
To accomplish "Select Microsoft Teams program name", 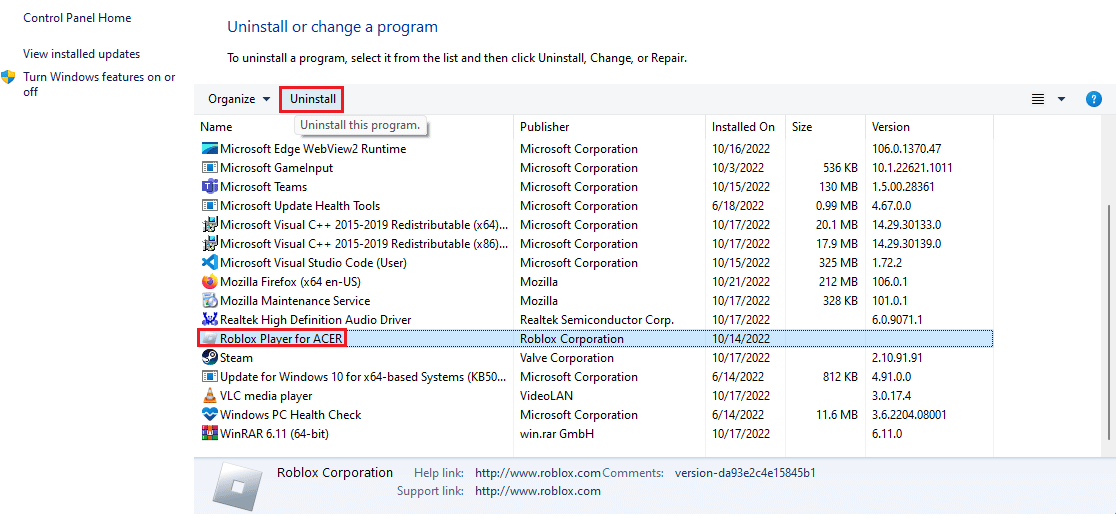I will coord(263,187).
